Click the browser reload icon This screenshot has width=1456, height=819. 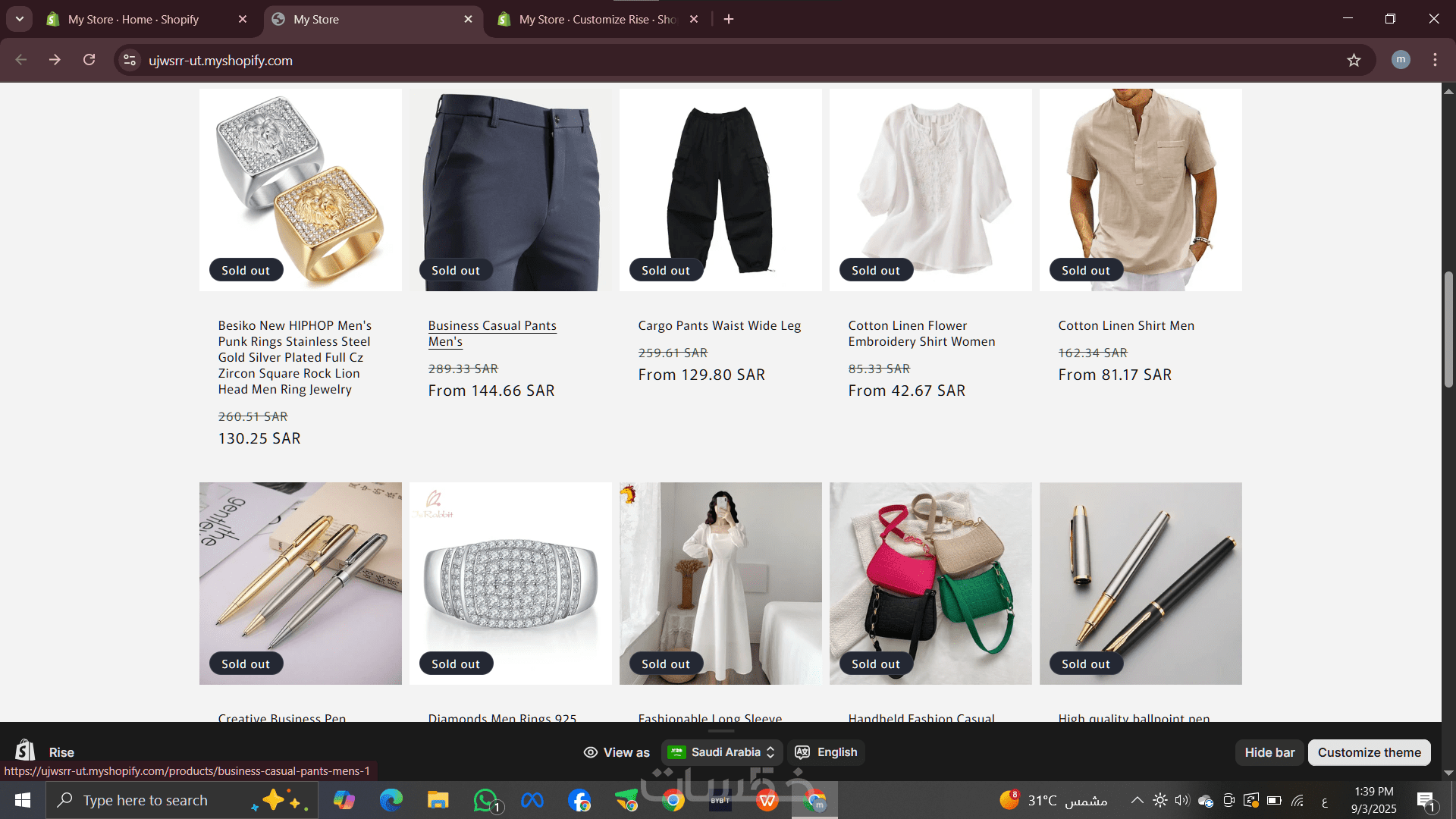pyautogui.click(x=89, y=60)
